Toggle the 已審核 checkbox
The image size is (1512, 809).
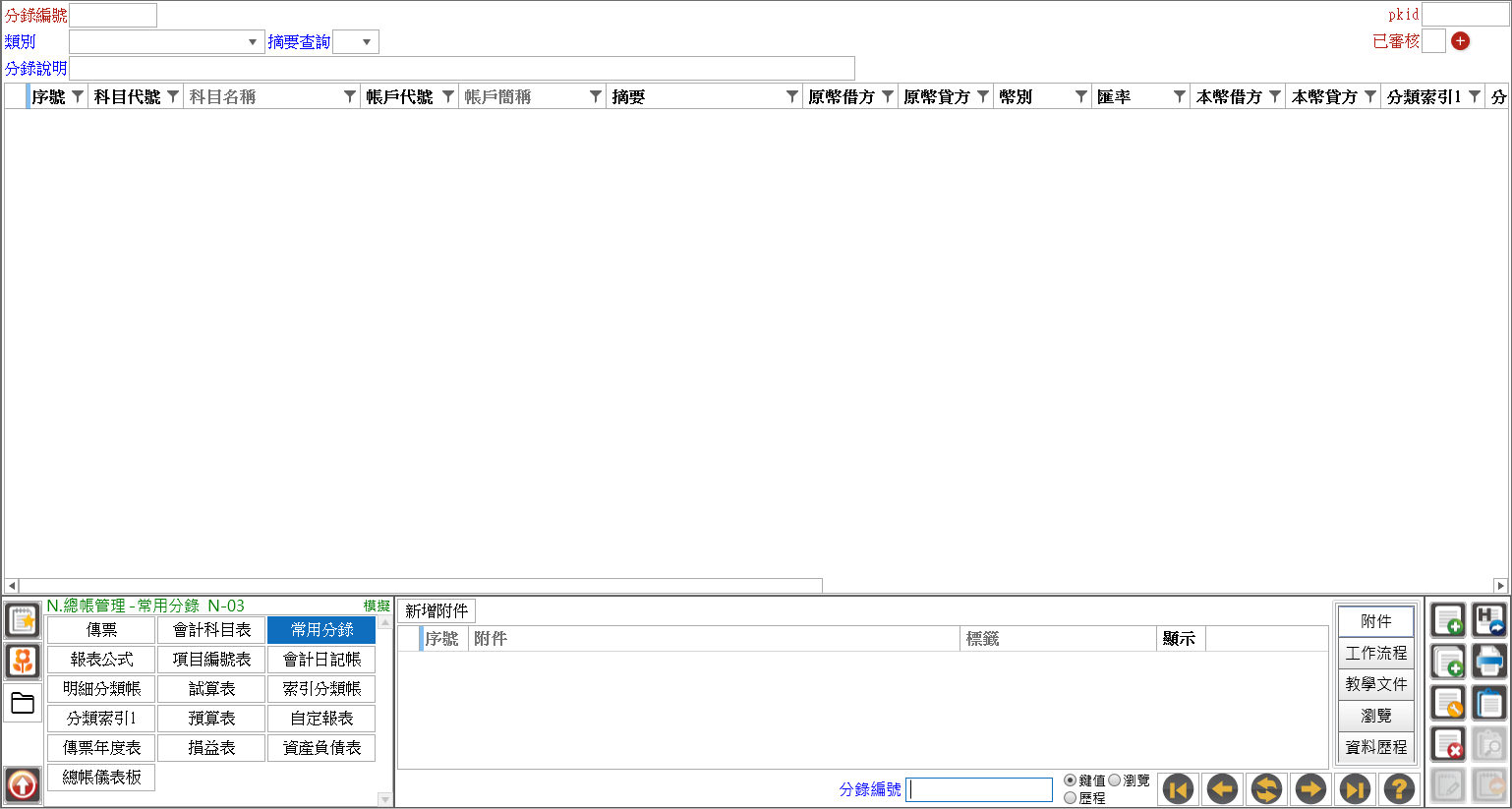(1434, 41)
